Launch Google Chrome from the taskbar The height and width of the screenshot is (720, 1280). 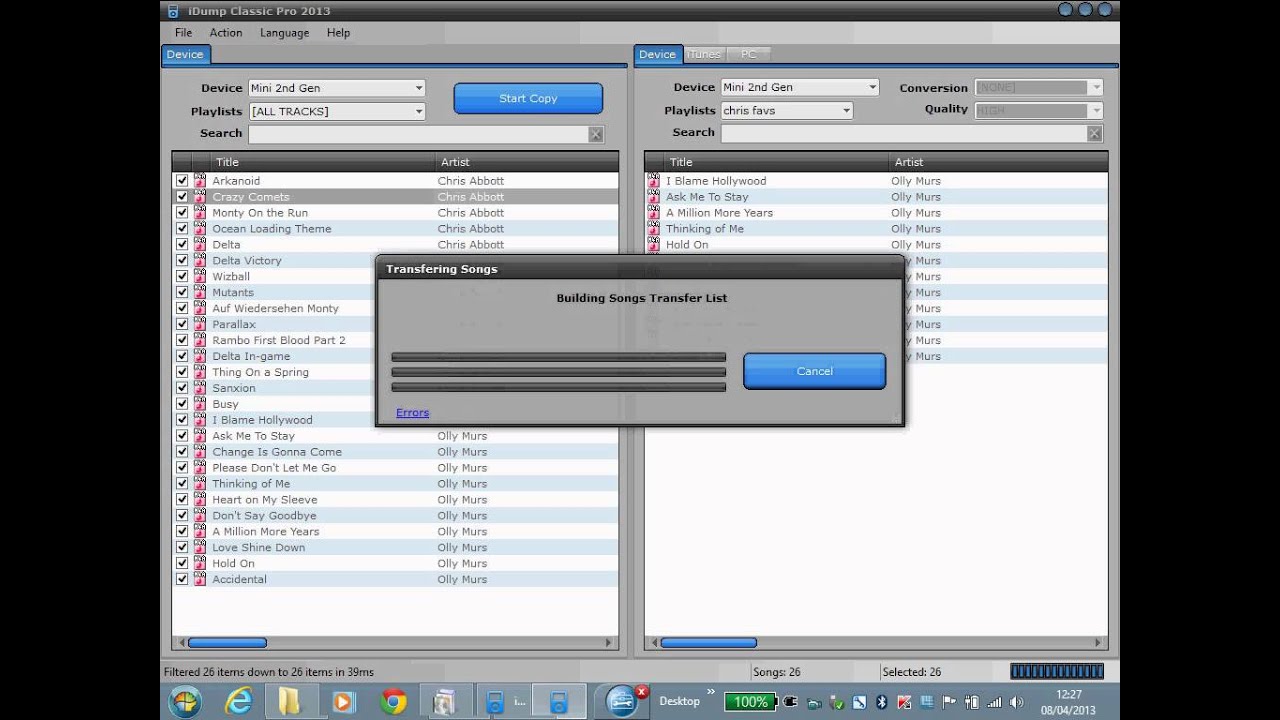[393, 702]
